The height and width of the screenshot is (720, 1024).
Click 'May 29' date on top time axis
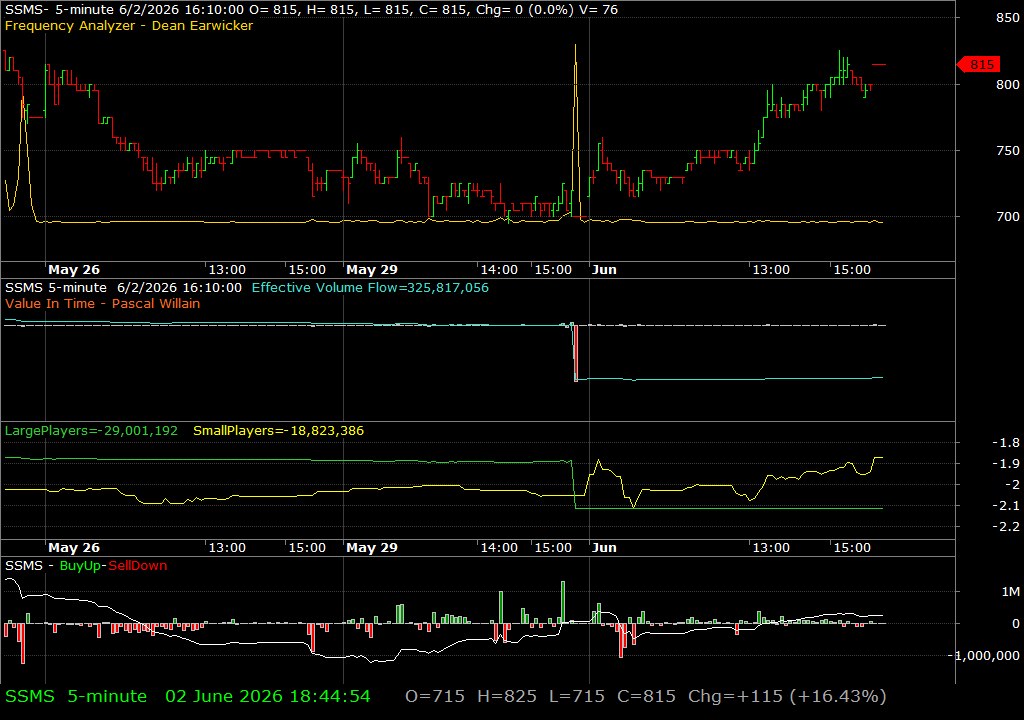tap(372, 269)
